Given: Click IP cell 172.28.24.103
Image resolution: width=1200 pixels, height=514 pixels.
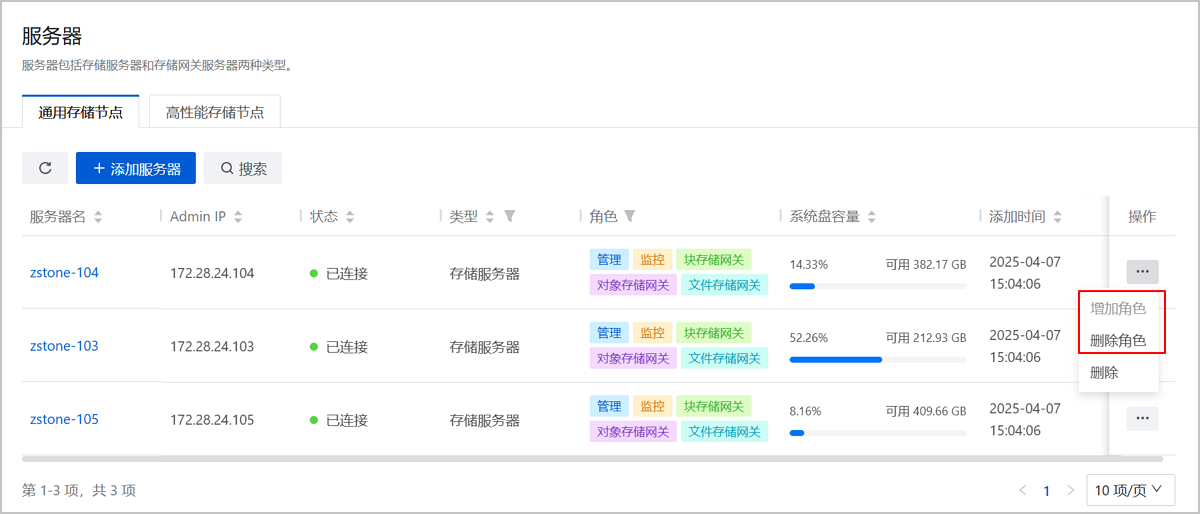Looking at the screenshot, I should (x=212, y=347).
